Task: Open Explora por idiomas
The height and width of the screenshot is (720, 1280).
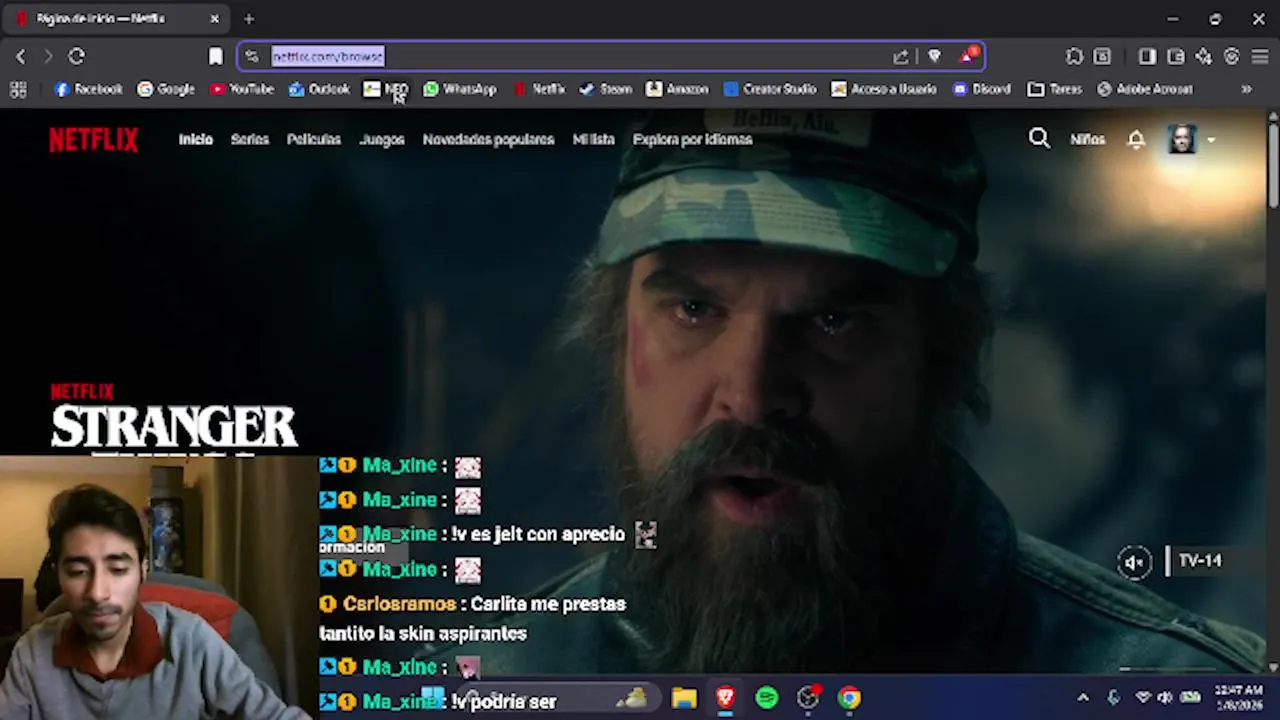Action: pyautogui.click(x=692, y=140)
